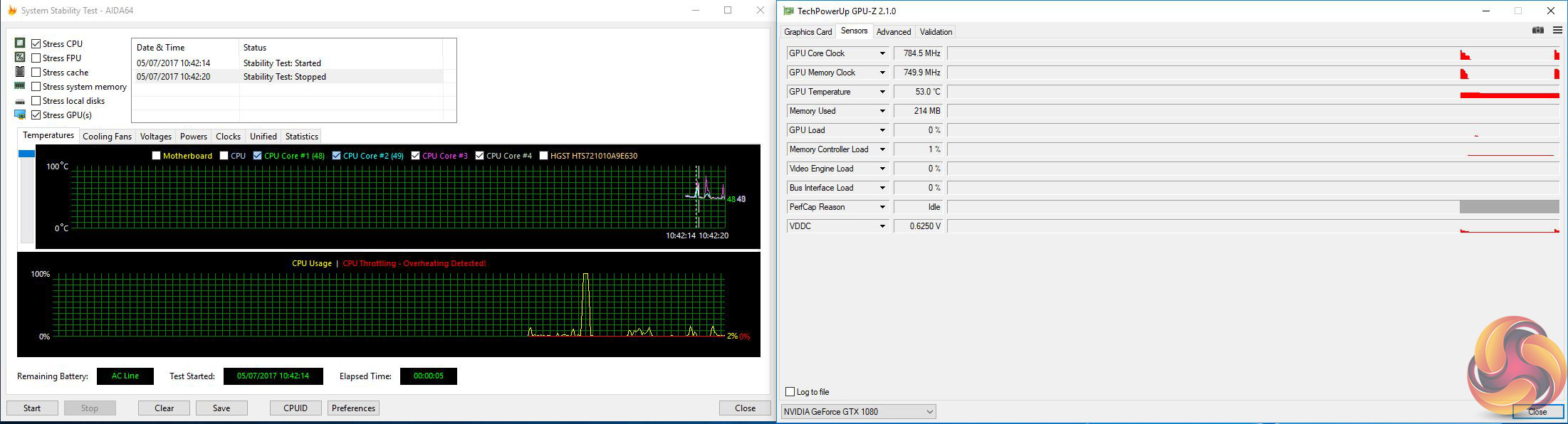This screenshot has width=1568, height=424.
Task: Switch to the Cooling Fans tab
Action: (x=107, y=137)
